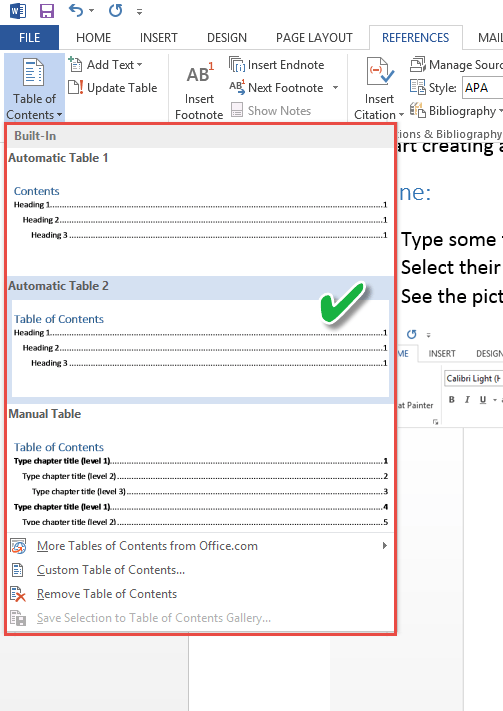Switch to the HOME tab

pyautogui.click(x=93, y=38)
